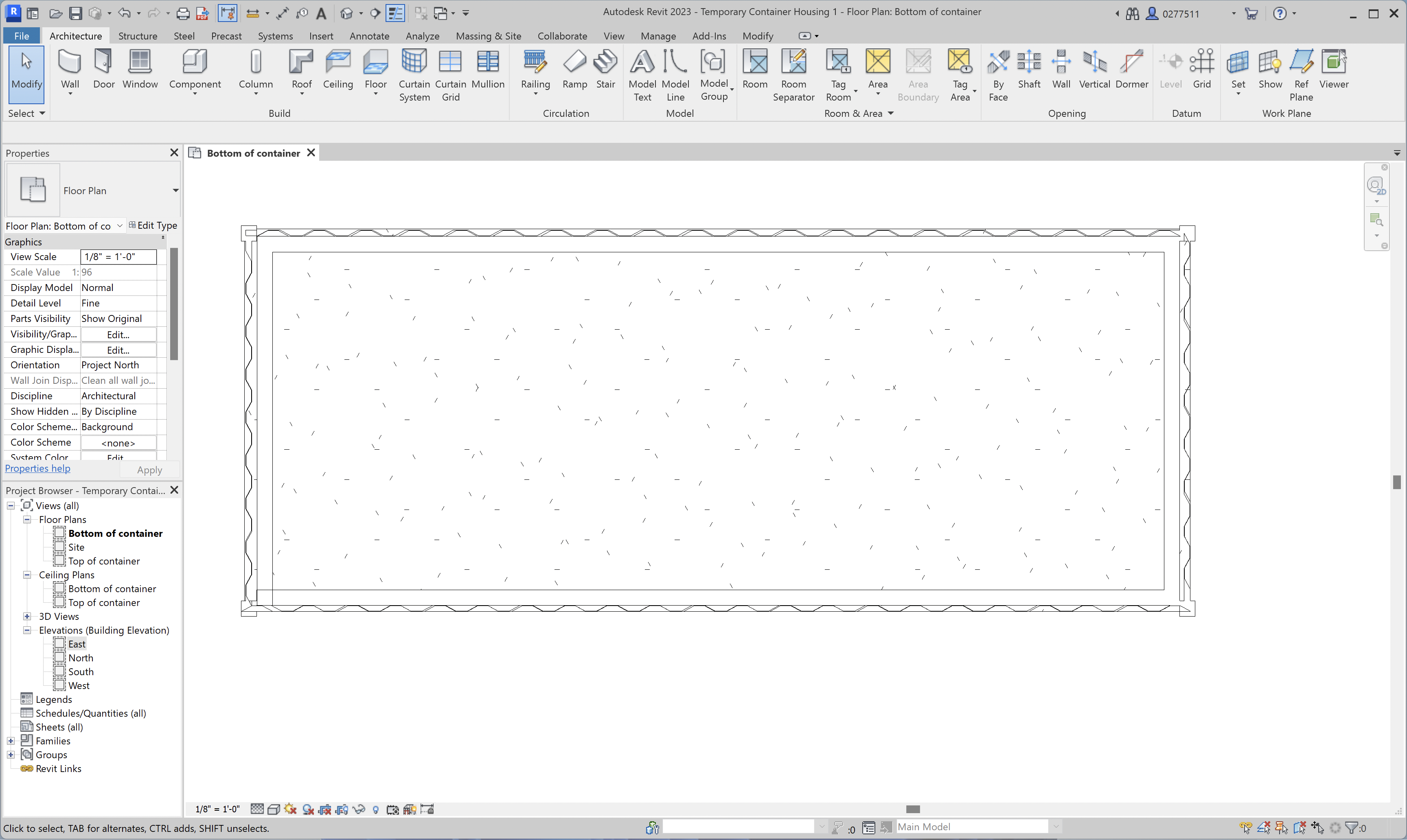
Task: Select the Ref Plane tool
Action: [x=1301, y=76]
